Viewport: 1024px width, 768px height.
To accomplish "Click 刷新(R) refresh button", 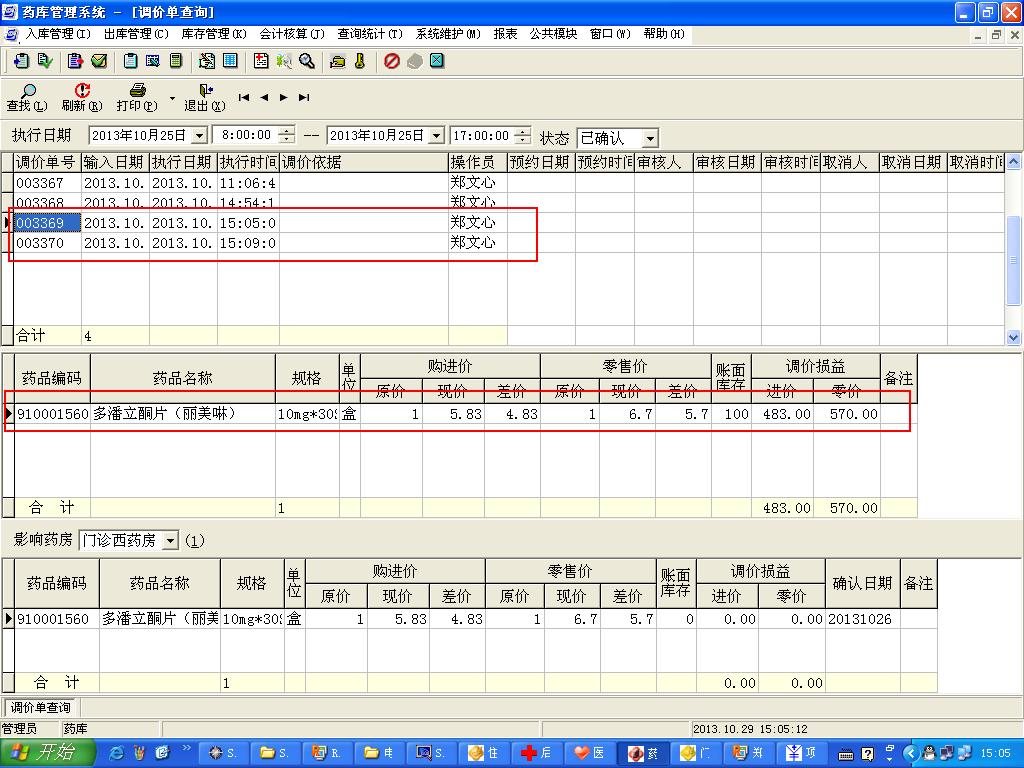I will [82, 97].
